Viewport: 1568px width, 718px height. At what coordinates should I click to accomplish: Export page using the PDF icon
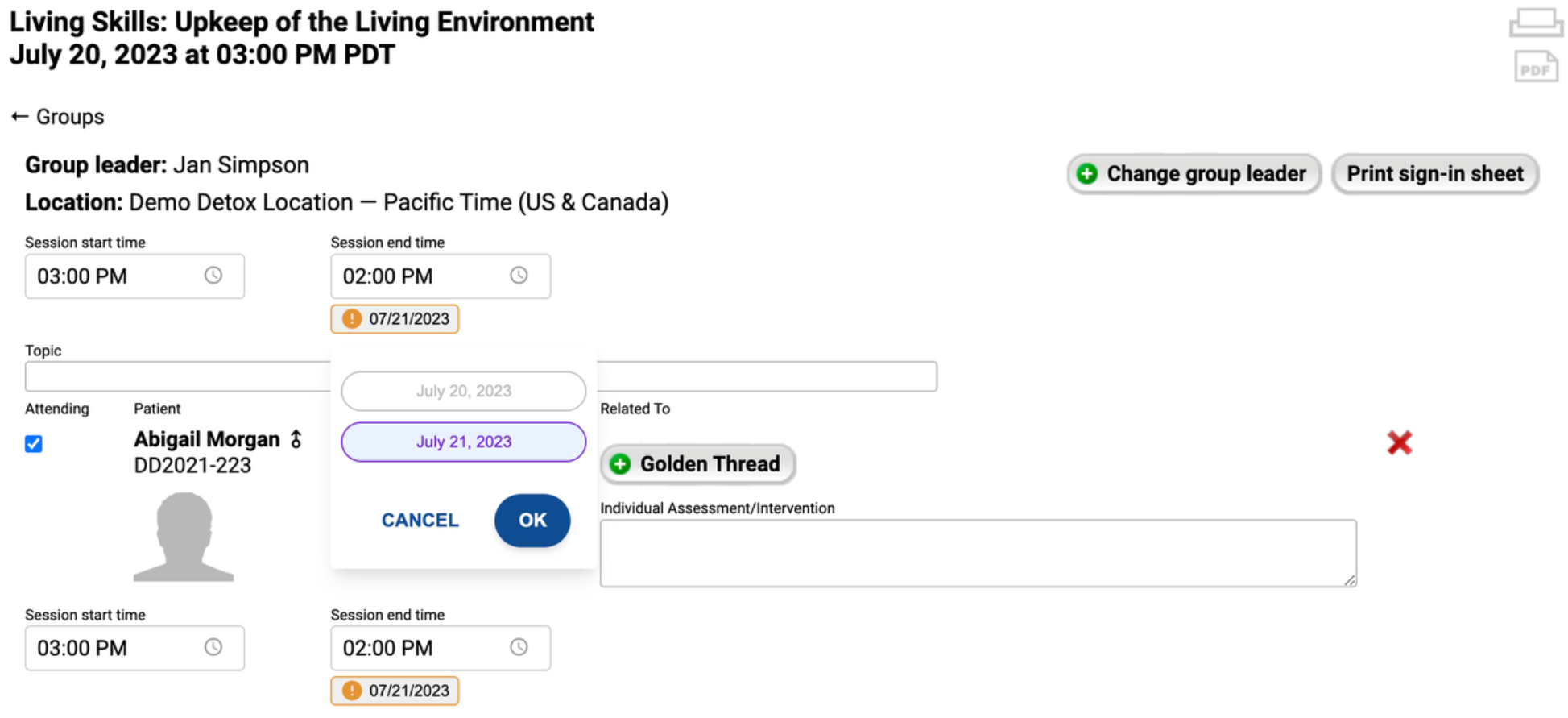pyautogui.click(x=1535, y=68)
